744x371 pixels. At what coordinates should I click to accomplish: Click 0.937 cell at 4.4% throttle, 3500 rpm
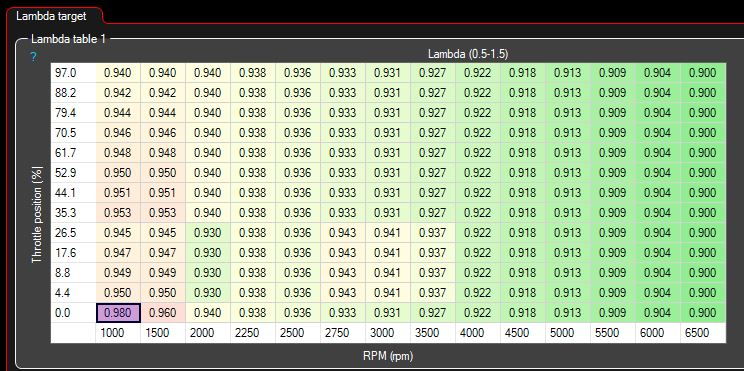pyautogui.click(x=433, y=293)
